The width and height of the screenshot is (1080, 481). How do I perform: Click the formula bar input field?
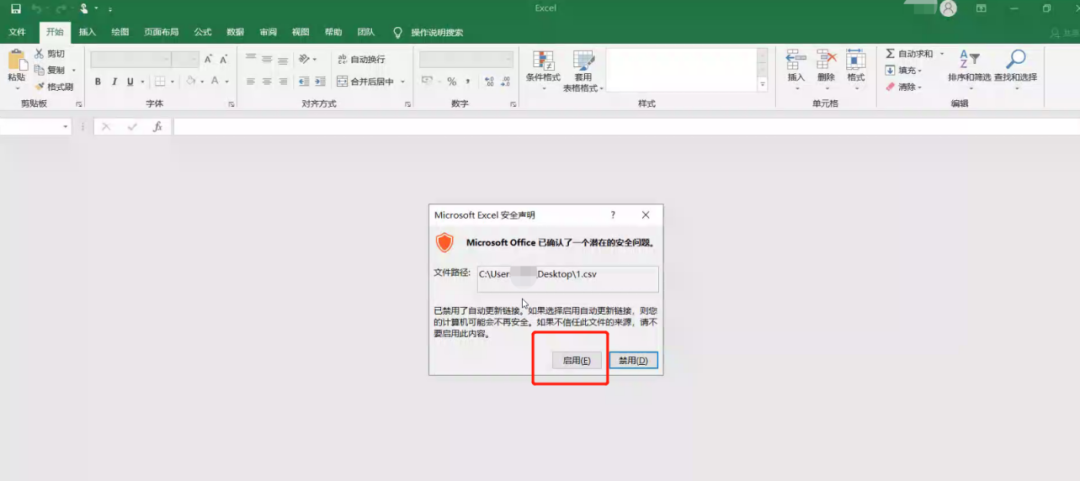625,127
